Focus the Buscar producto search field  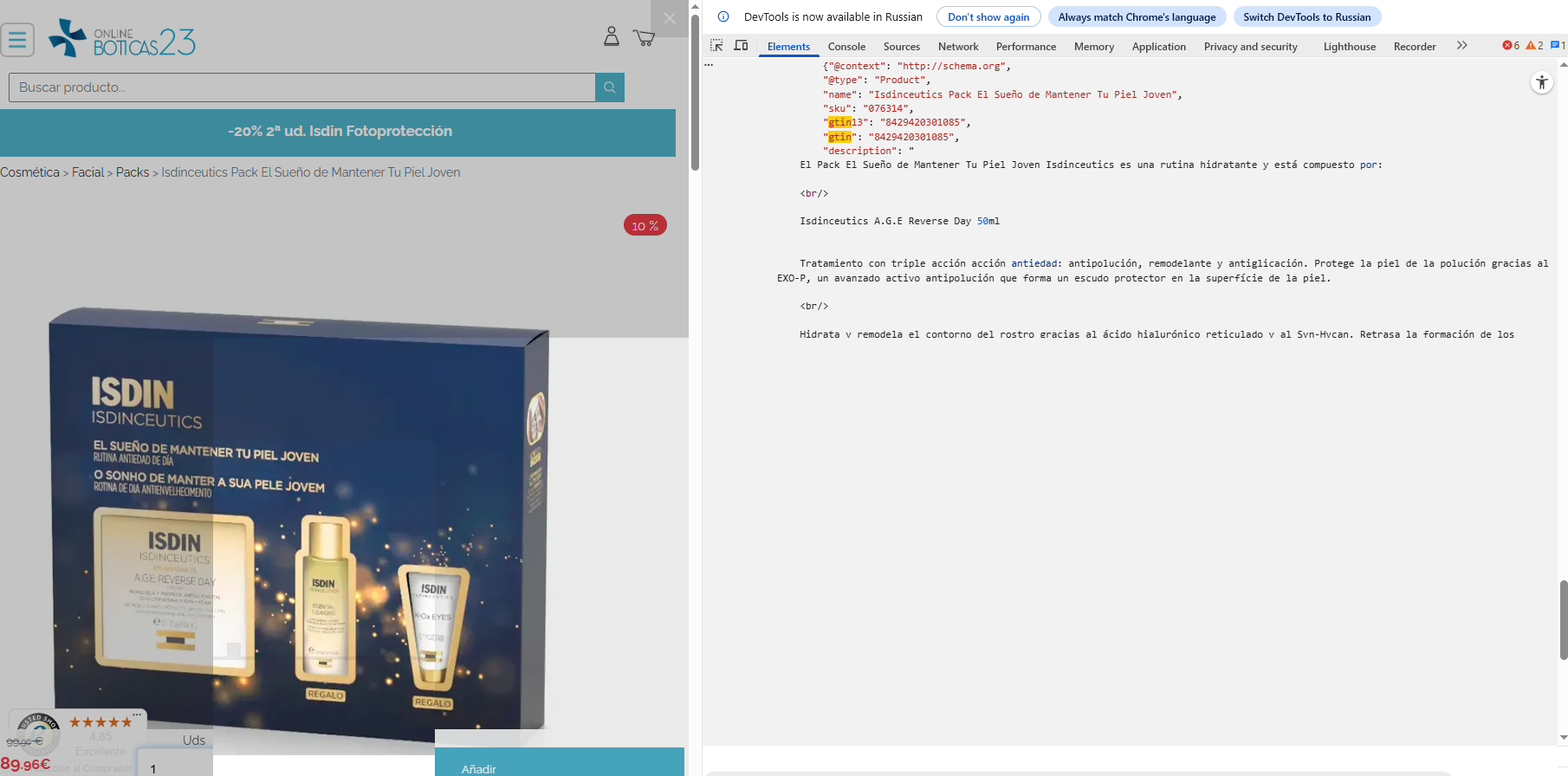302,87
